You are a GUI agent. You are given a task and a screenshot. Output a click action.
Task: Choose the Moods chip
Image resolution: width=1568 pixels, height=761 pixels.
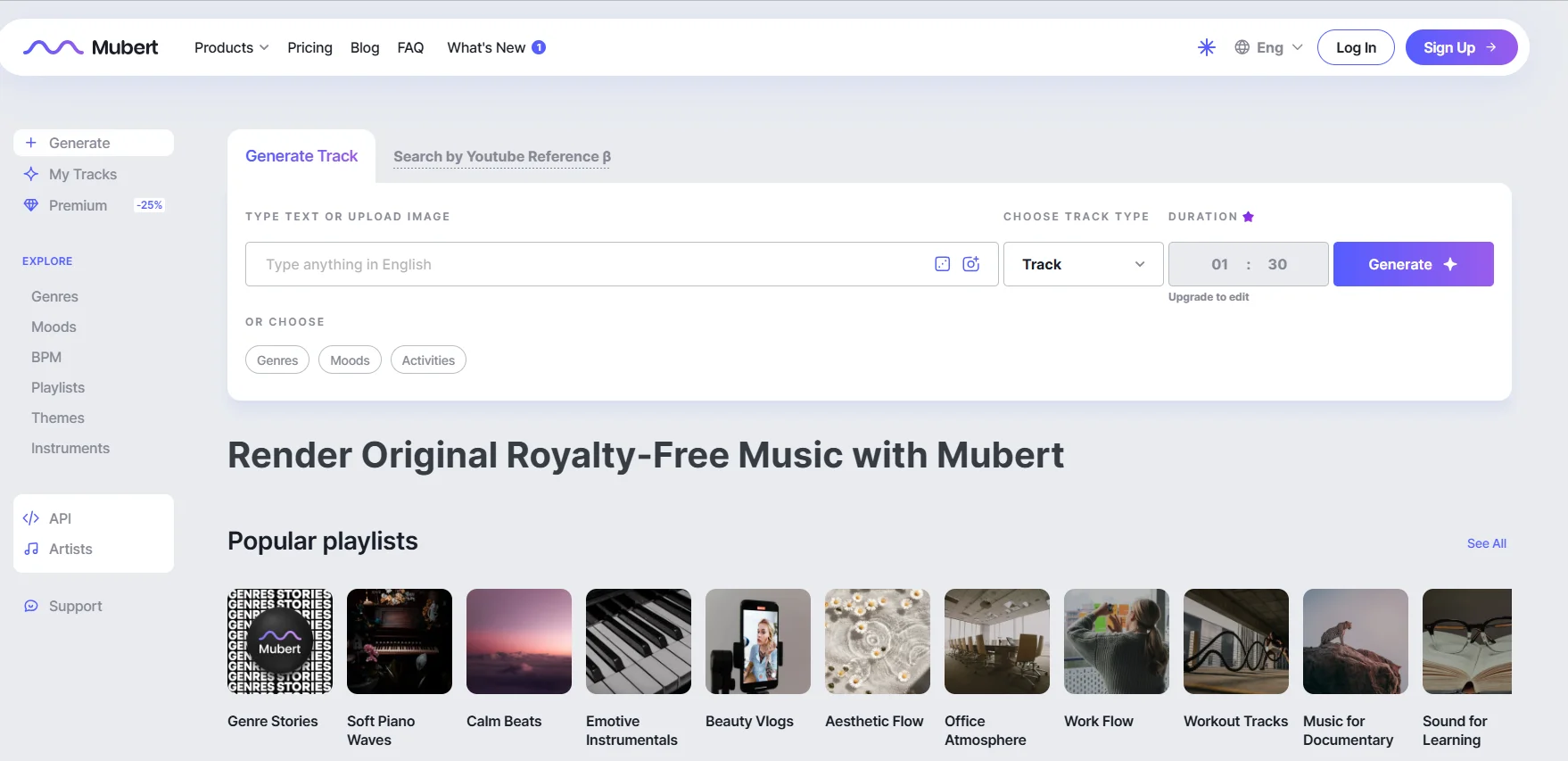click(350, 360)
